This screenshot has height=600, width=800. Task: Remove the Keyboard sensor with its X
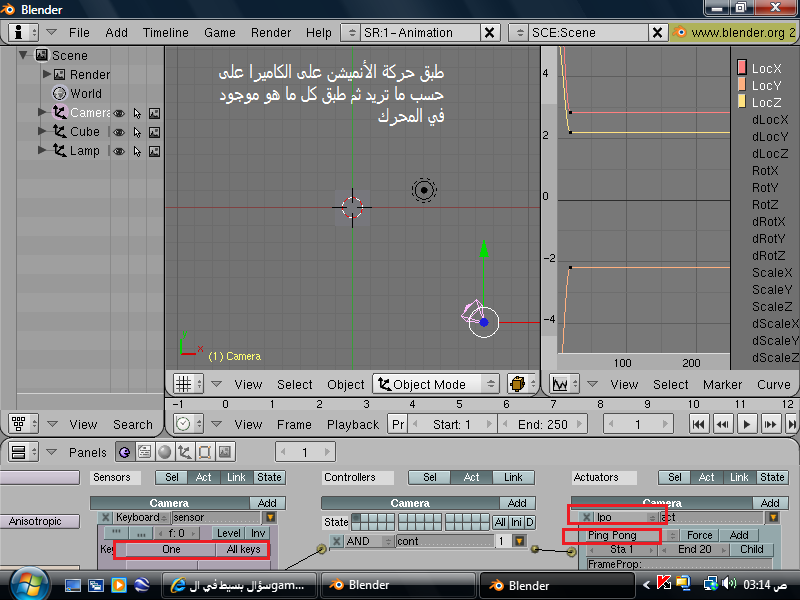click(x=106, y=517)
